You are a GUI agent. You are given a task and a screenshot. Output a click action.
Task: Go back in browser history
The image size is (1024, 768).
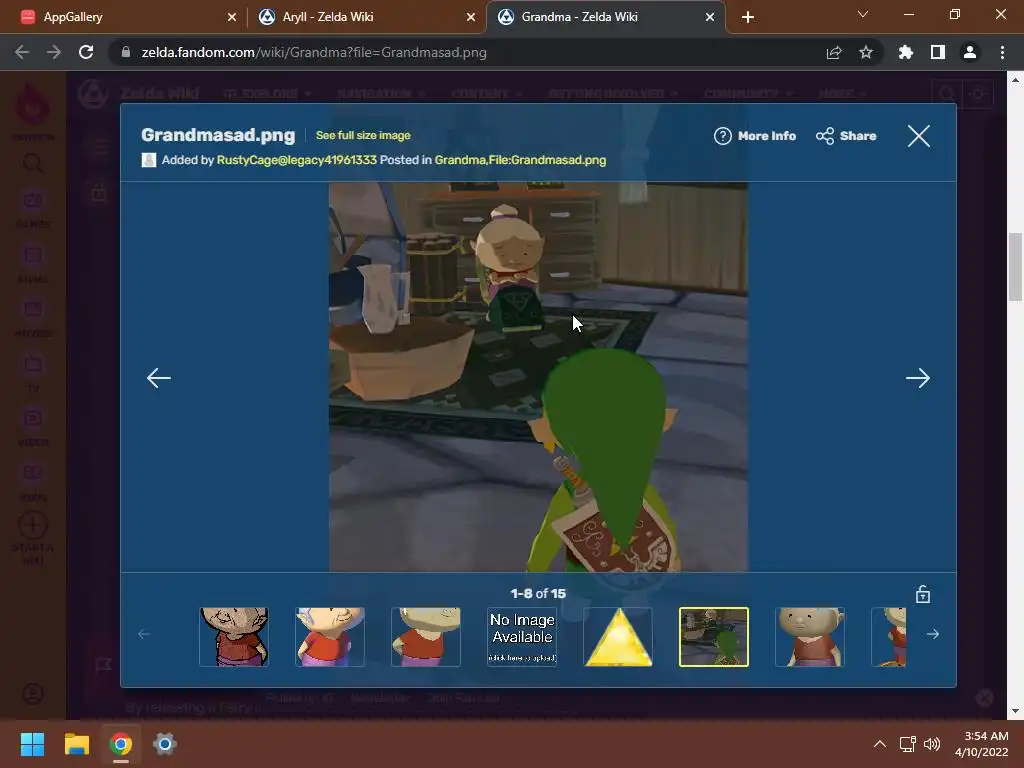pos(22,52)
